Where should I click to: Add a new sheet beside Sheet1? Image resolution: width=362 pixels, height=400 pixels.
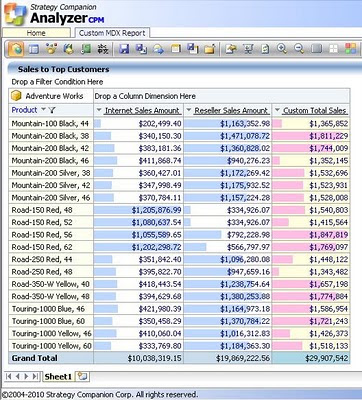tap(82, 377)
